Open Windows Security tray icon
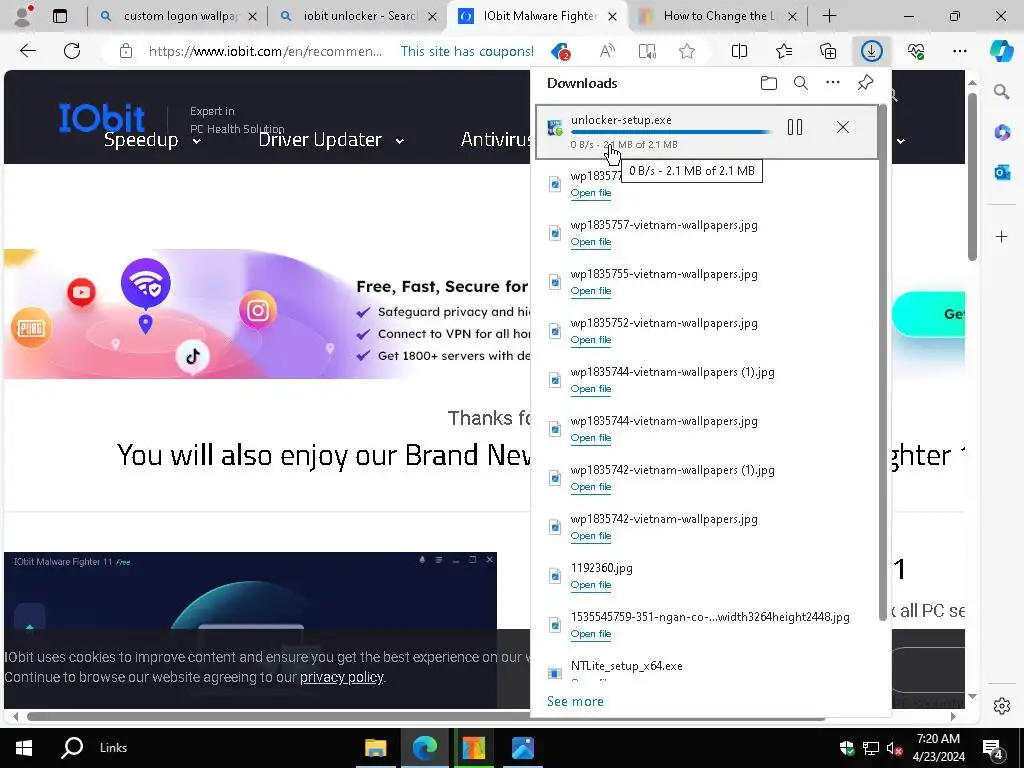 (x=846, y=748)
